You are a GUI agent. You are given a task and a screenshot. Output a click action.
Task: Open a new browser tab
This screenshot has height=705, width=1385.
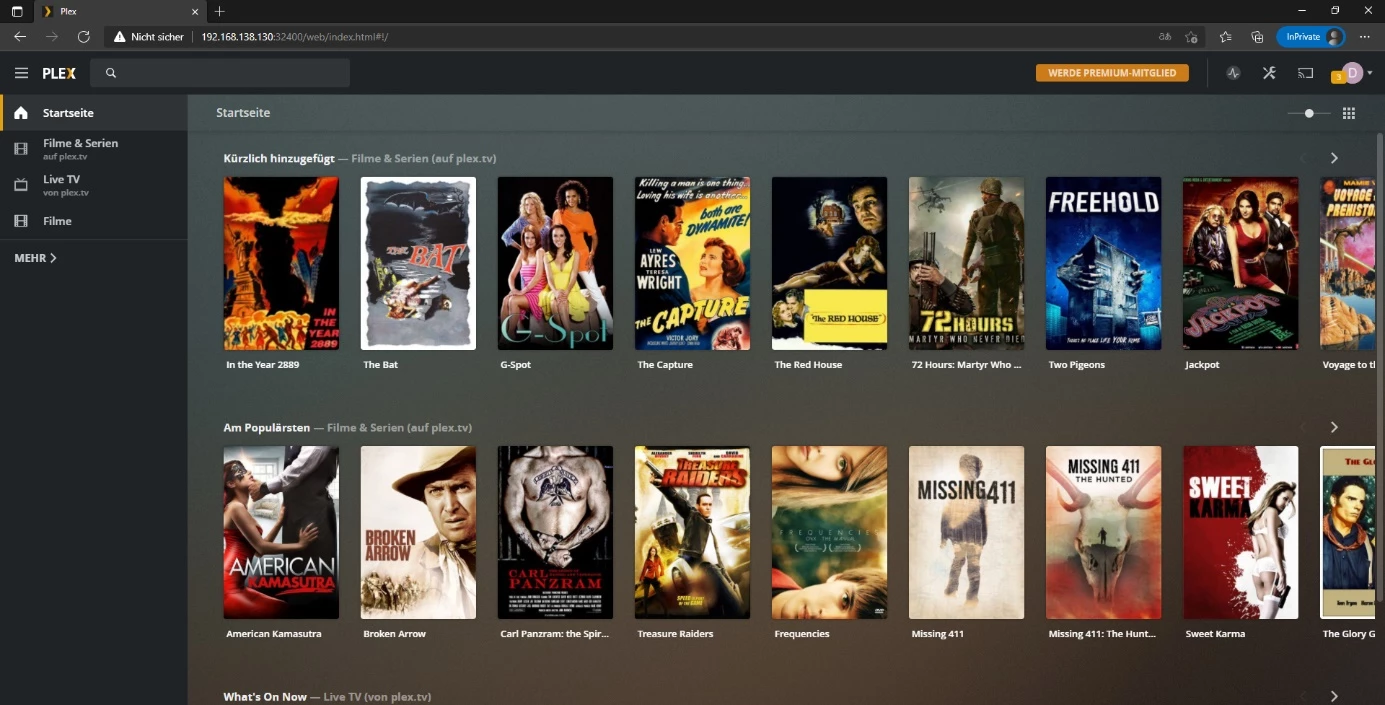pos(218,11)
